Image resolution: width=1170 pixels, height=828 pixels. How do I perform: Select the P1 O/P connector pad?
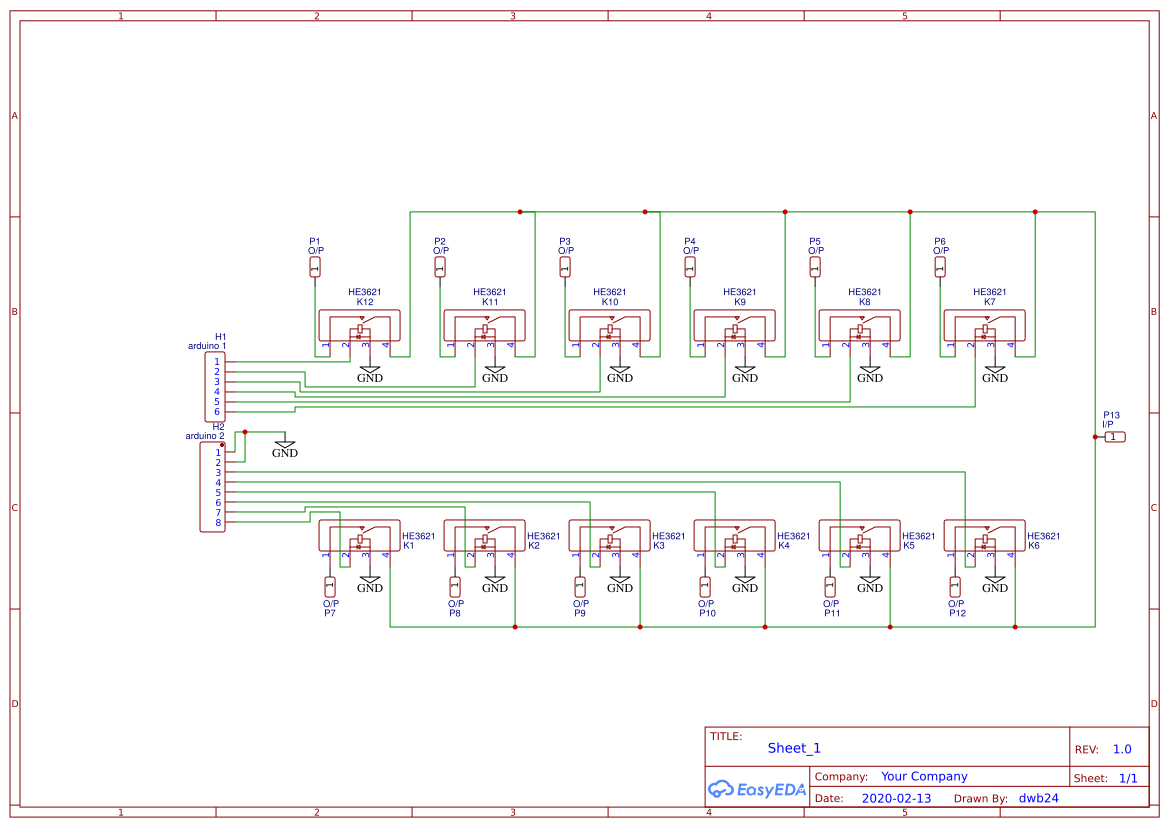pyautogui.click(x=315, y=267)
